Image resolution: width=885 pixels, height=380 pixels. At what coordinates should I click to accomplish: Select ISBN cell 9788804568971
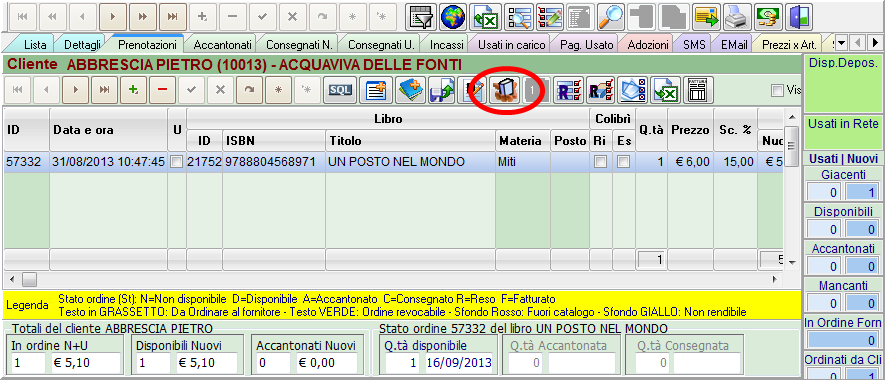tap(274, 162)
